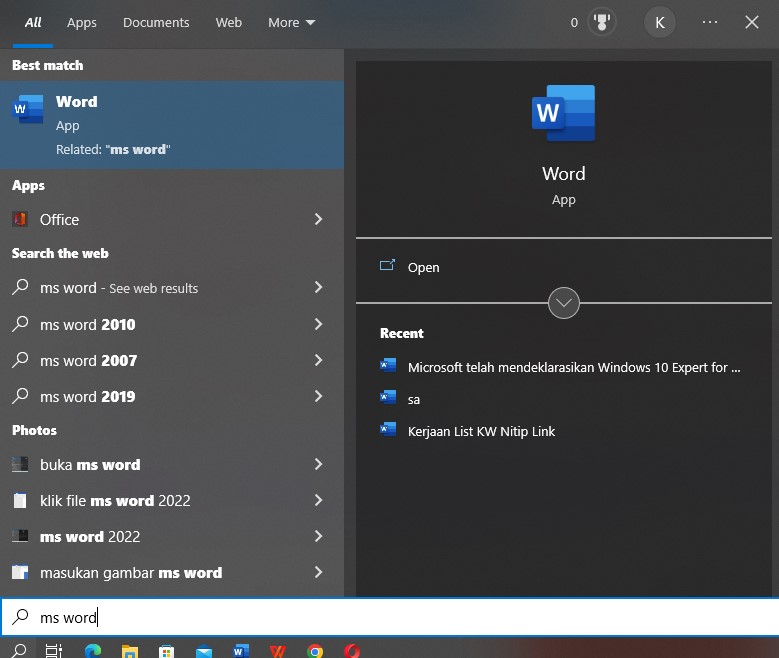779x658 pixels.
Task: Click the large Word logo in preview pane
Action: (x=563, y=113)
